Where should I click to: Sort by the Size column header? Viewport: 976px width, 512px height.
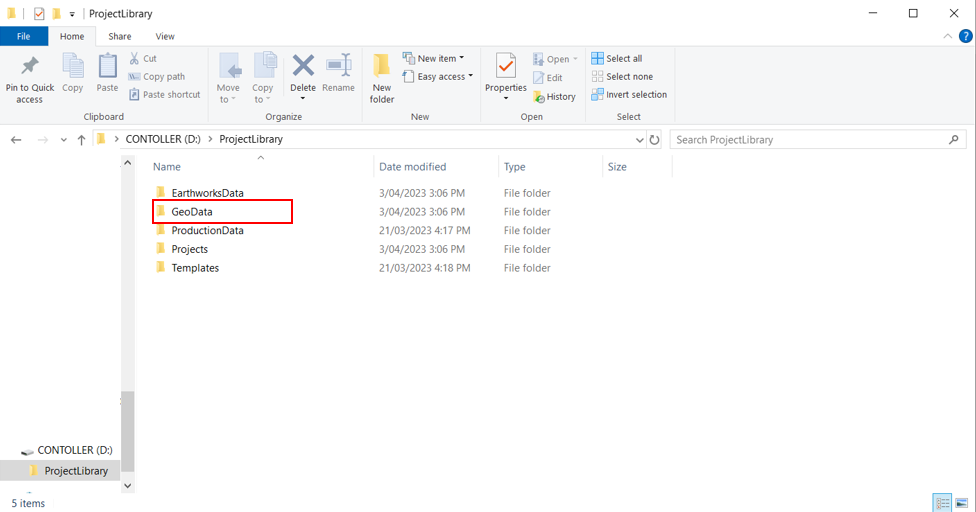[x=617, y=167]
